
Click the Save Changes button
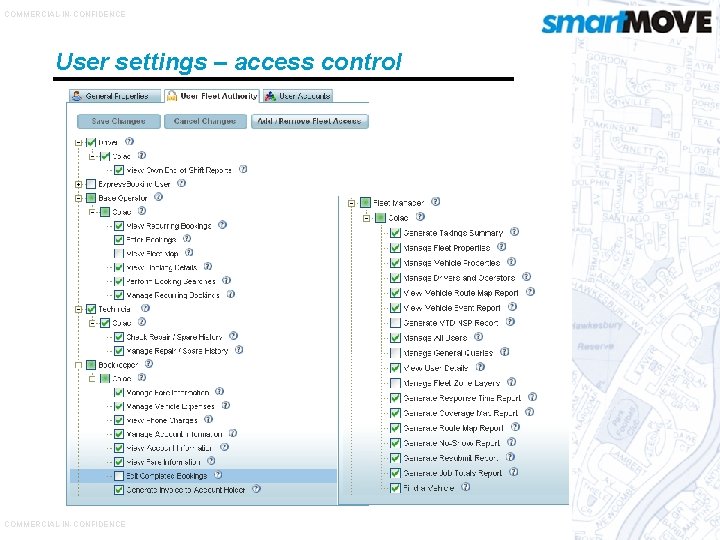click(x=118, y=121)
